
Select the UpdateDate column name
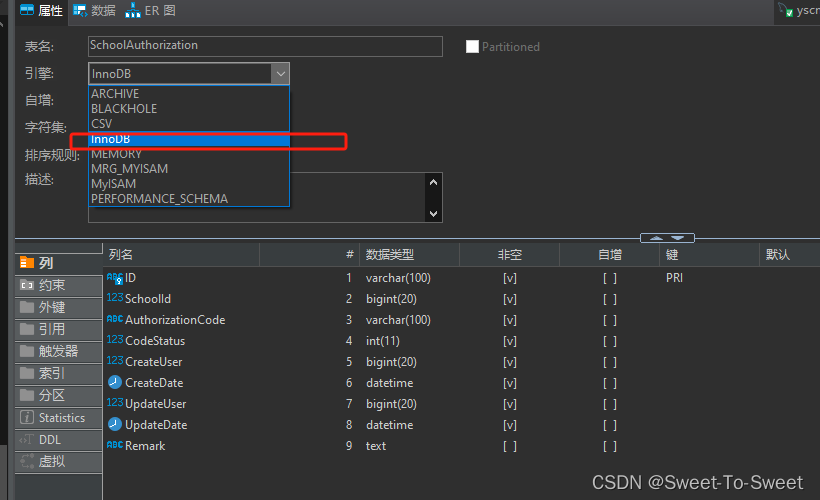click(x=156, y=425)
